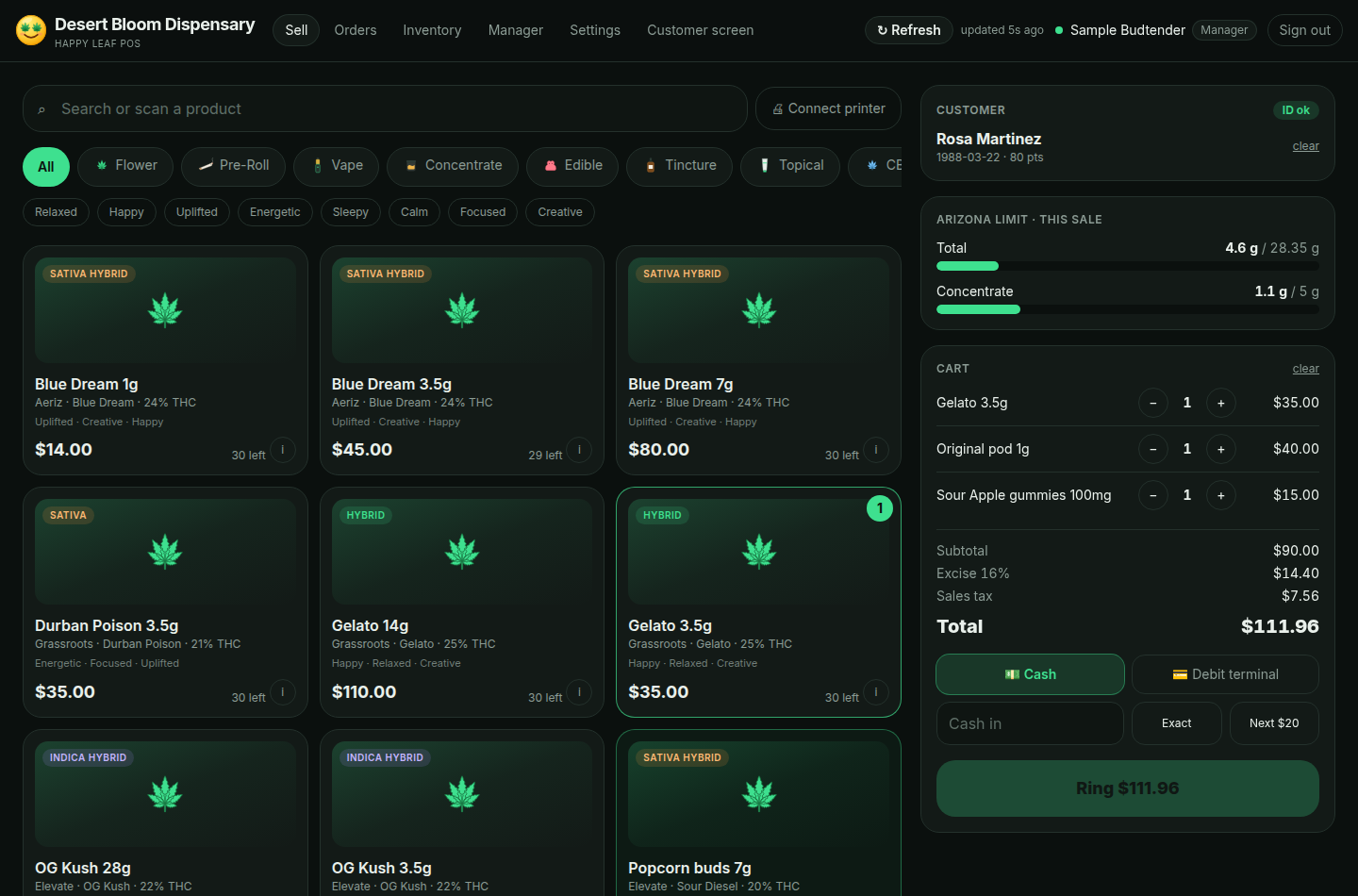
Task: Decrease Original pod 1g quantity
Action: tap(1152, 449)
